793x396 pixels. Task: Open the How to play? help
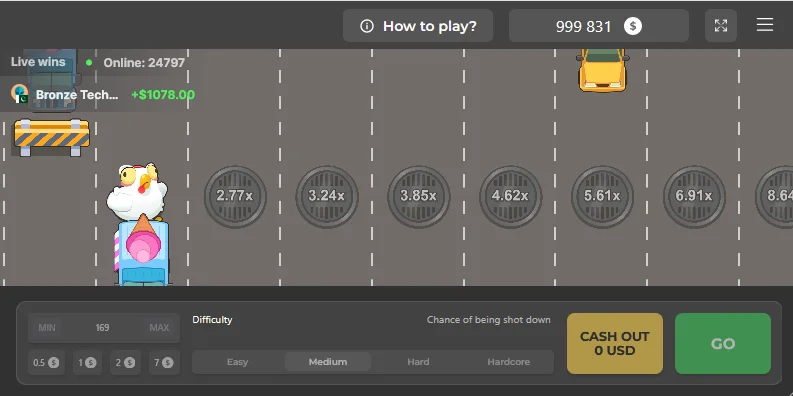tap(418, 26)
